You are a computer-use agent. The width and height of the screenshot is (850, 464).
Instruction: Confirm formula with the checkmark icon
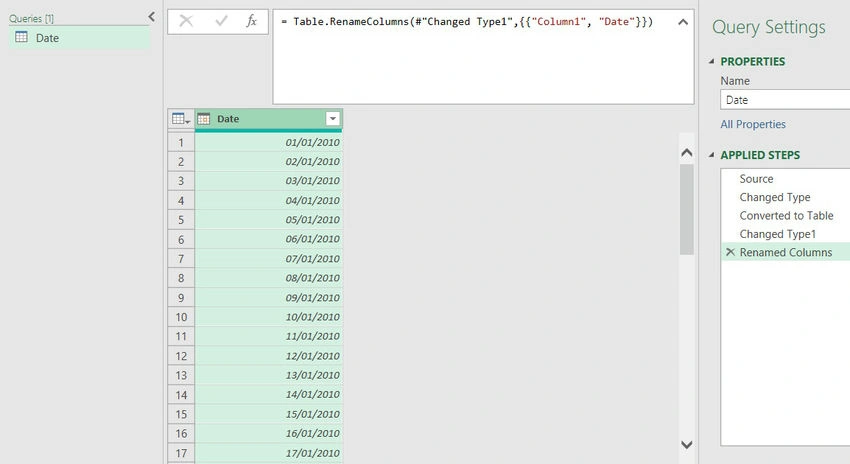tap(221, 21)
